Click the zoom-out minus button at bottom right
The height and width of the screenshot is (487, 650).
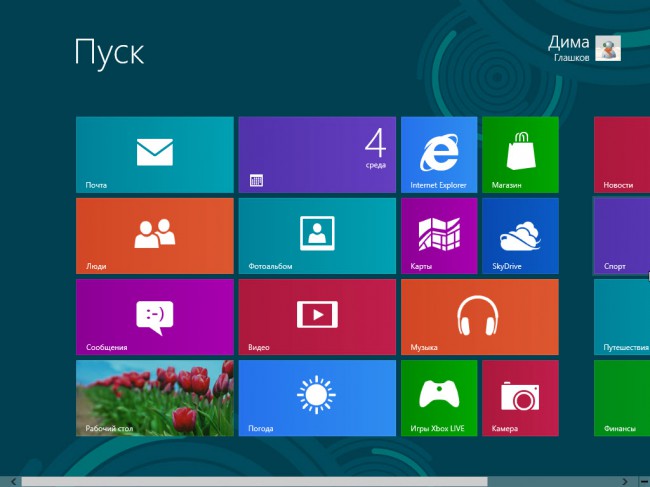(x=644, y=482)
